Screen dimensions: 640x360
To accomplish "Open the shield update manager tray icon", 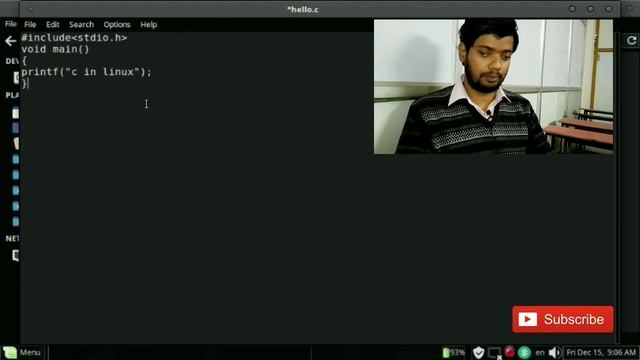I will [x=478, y=352].
